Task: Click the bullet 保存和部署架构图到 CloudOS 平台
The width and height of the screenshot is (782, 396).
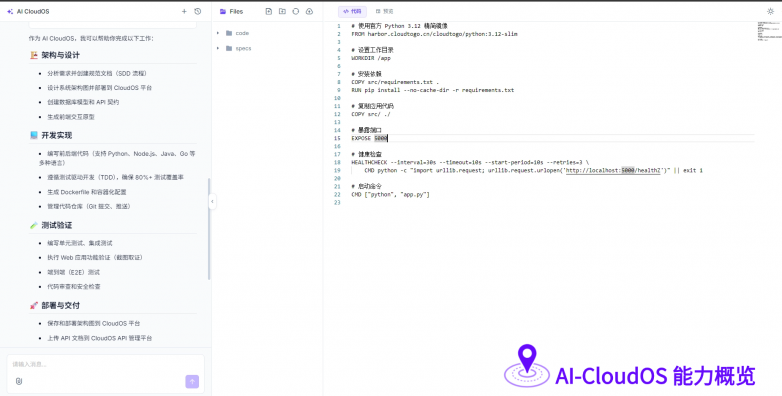Action: click(94, 324)
